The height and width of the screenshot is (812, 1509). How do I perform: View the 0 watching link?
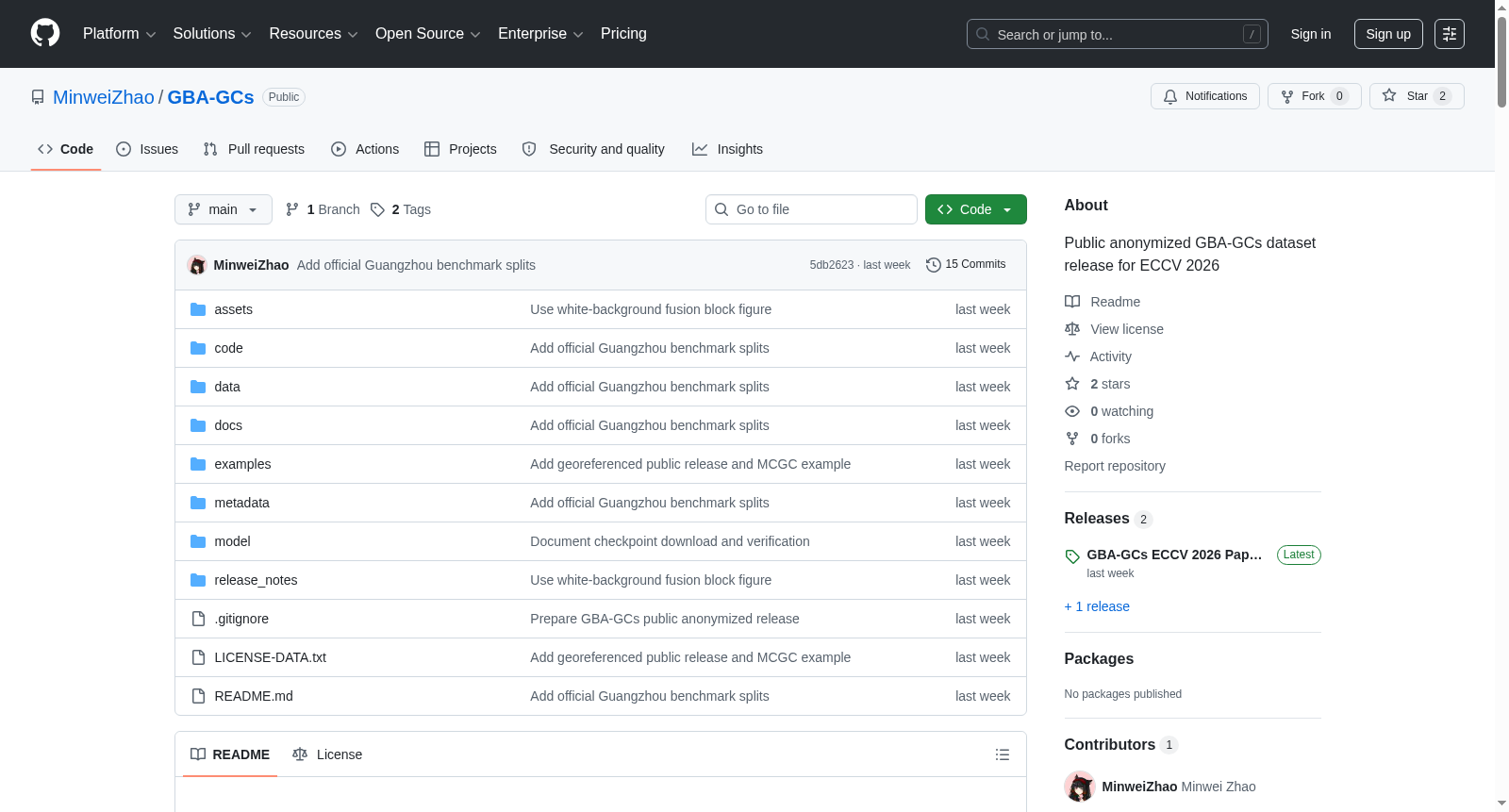tap(1109, 411)
